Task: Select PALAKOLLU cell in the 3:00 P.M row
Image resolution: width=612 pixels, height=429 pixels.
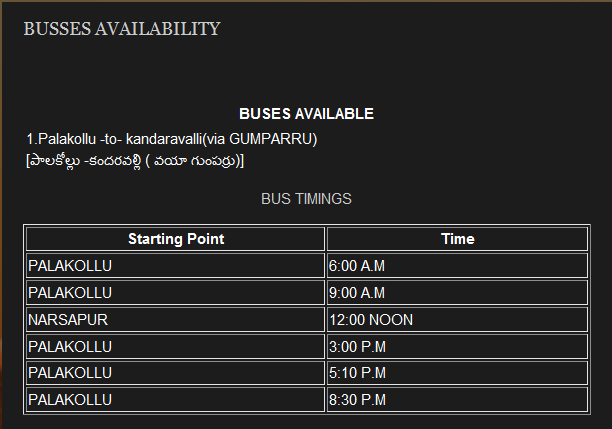Action: [176, 346]
